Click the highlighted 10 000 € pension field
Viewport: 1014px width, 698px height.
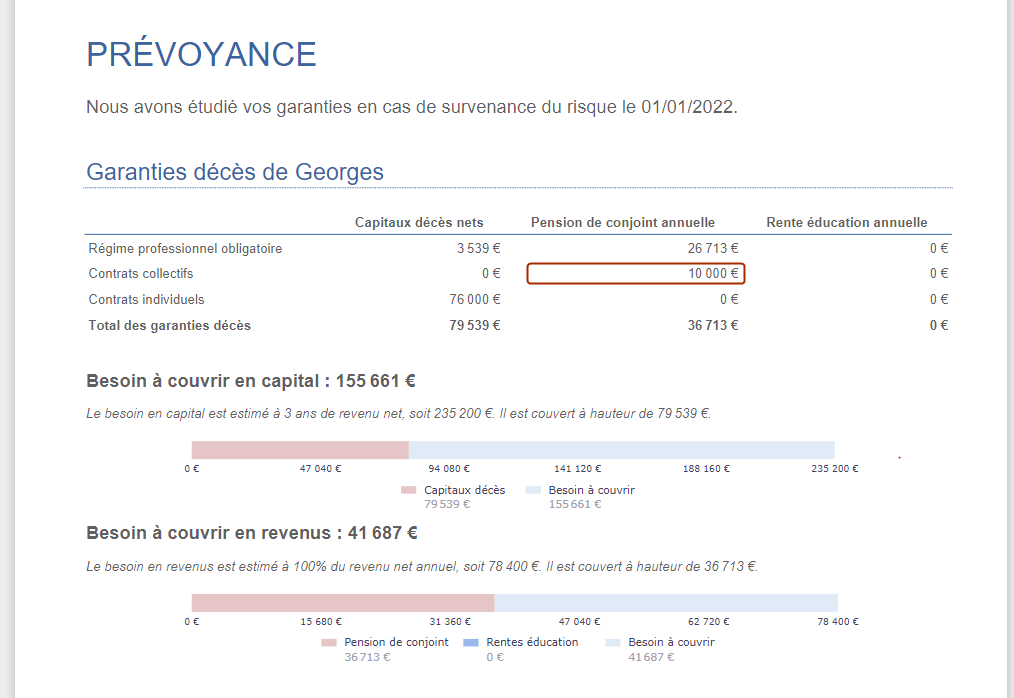click(636, 273)
